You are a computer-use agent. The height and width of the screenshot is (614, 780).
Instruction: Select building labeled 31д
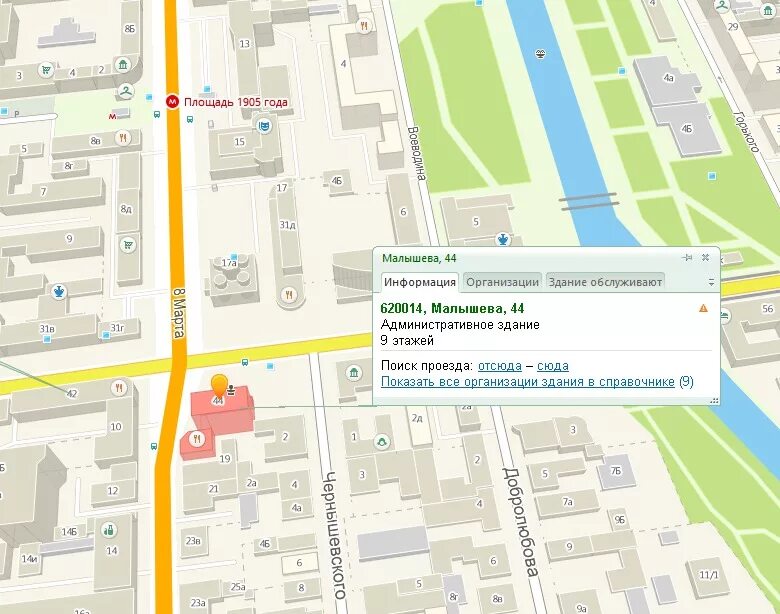pyautogui.click(x=287, y=225)
